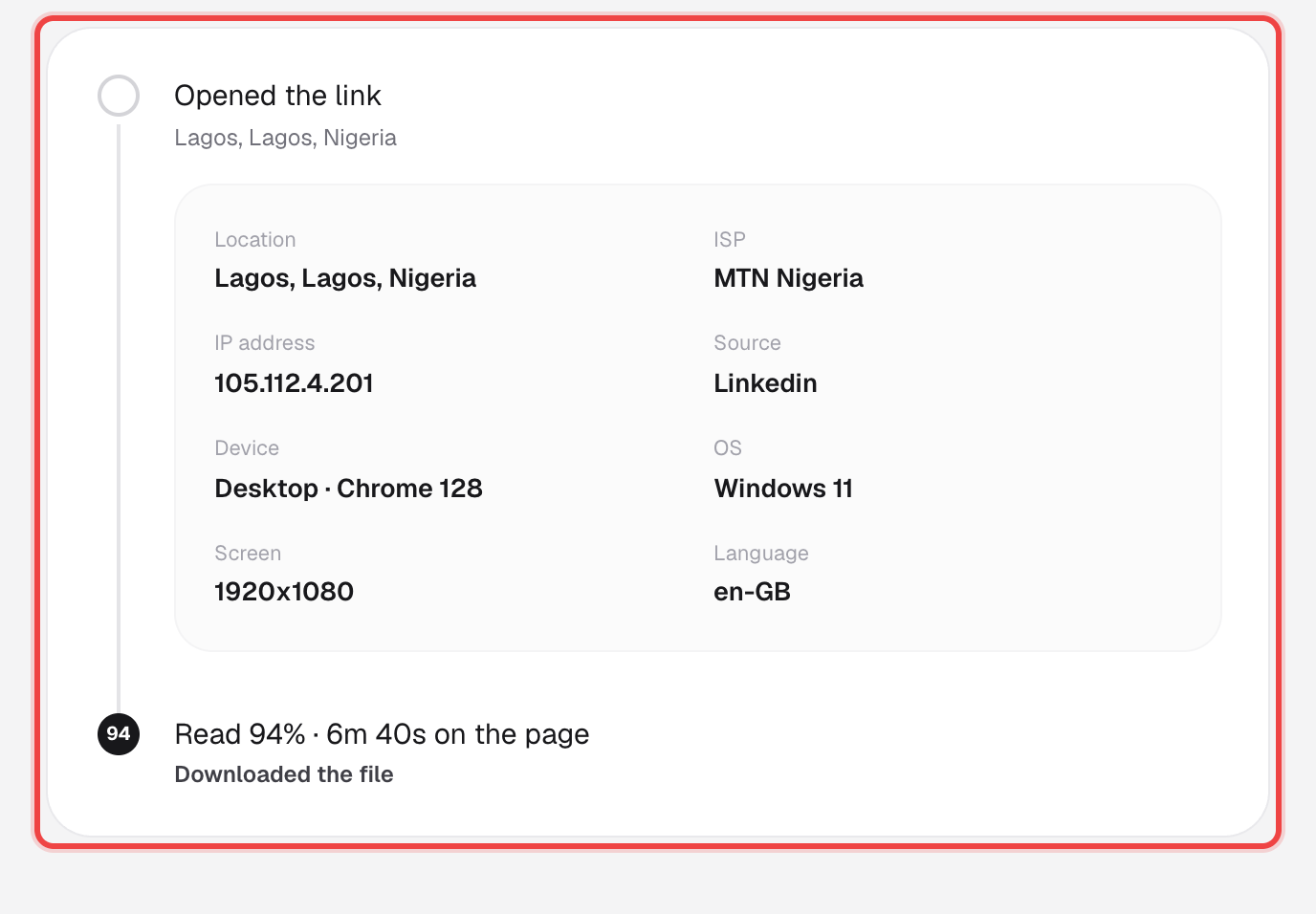Click the Device field label
Screen dimensions: 1316x914
pos(247,448)
